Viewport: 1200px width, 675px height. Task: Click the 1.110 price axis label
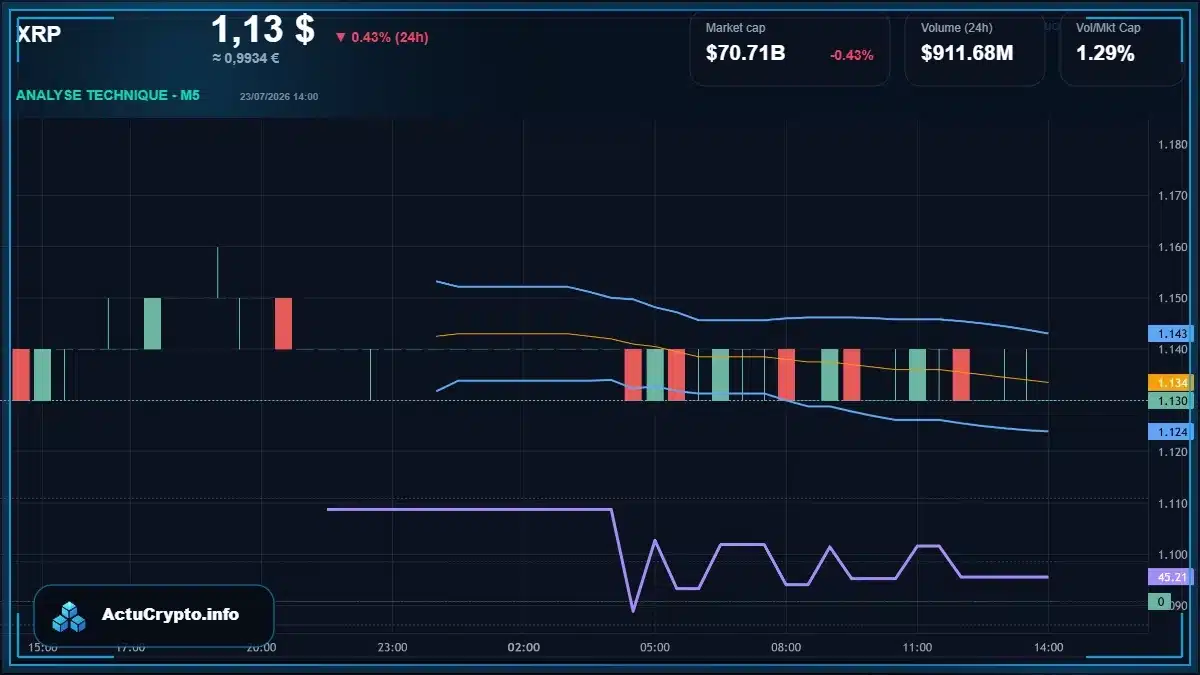[x=1172, y=504]
